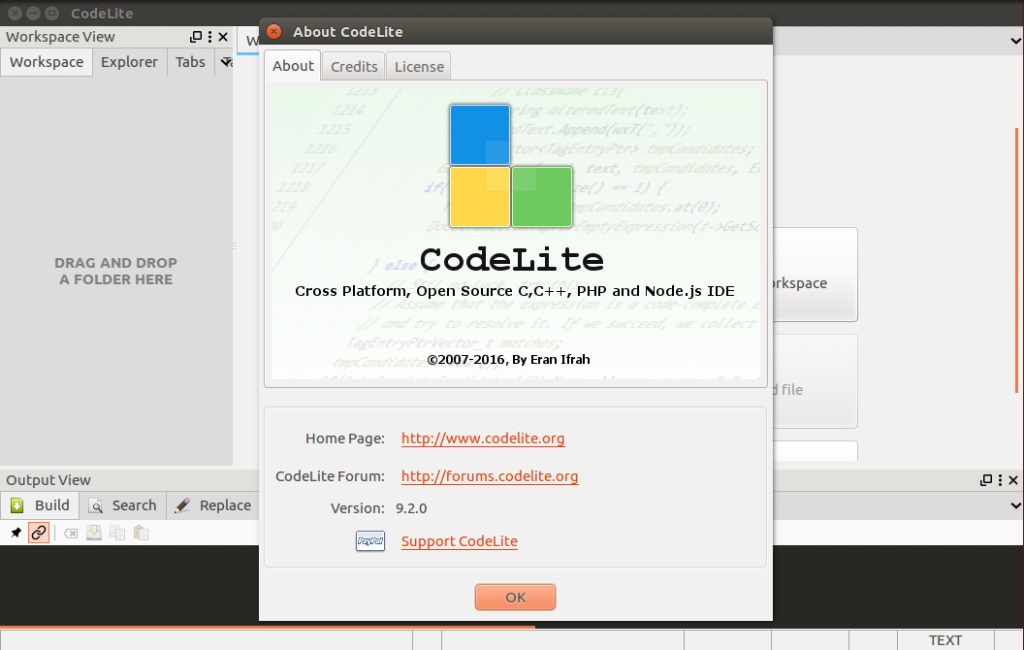Click the TEXT status bar field

tap(945, 640)
